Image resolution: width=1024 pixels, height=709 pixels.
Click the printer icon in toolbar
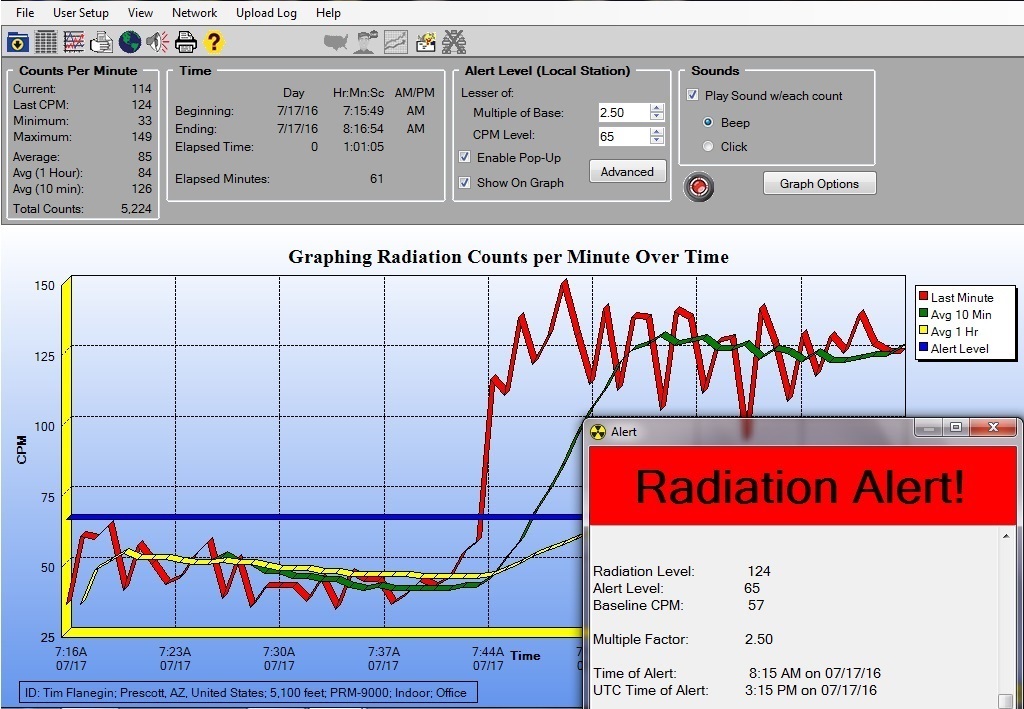click(x=185, y=42)
